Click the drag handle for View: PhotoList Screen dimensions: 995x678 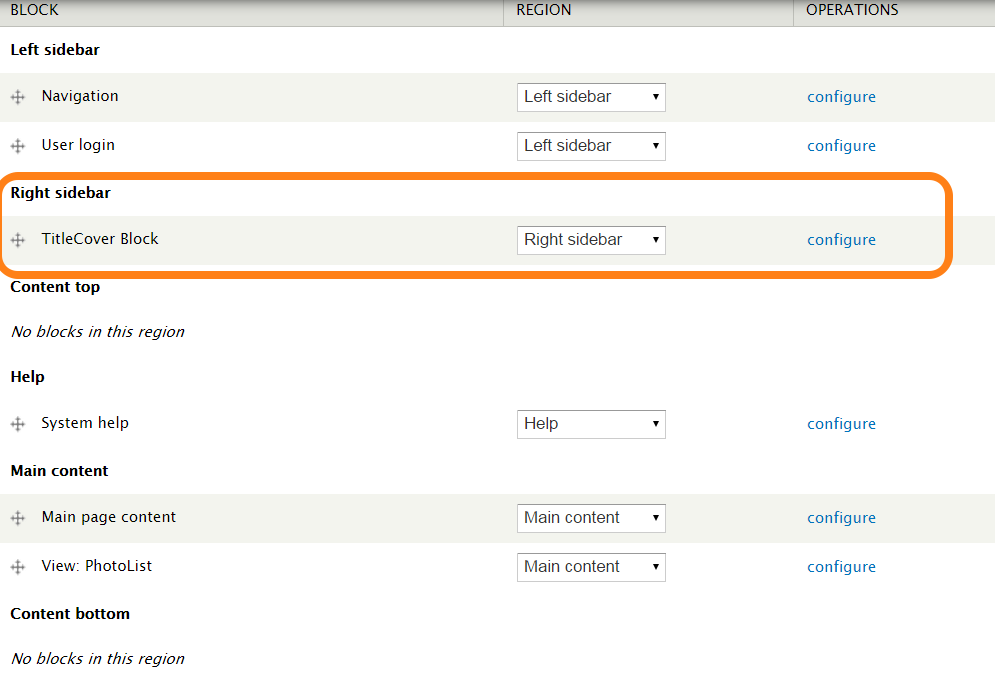click(x=17, y=567)
